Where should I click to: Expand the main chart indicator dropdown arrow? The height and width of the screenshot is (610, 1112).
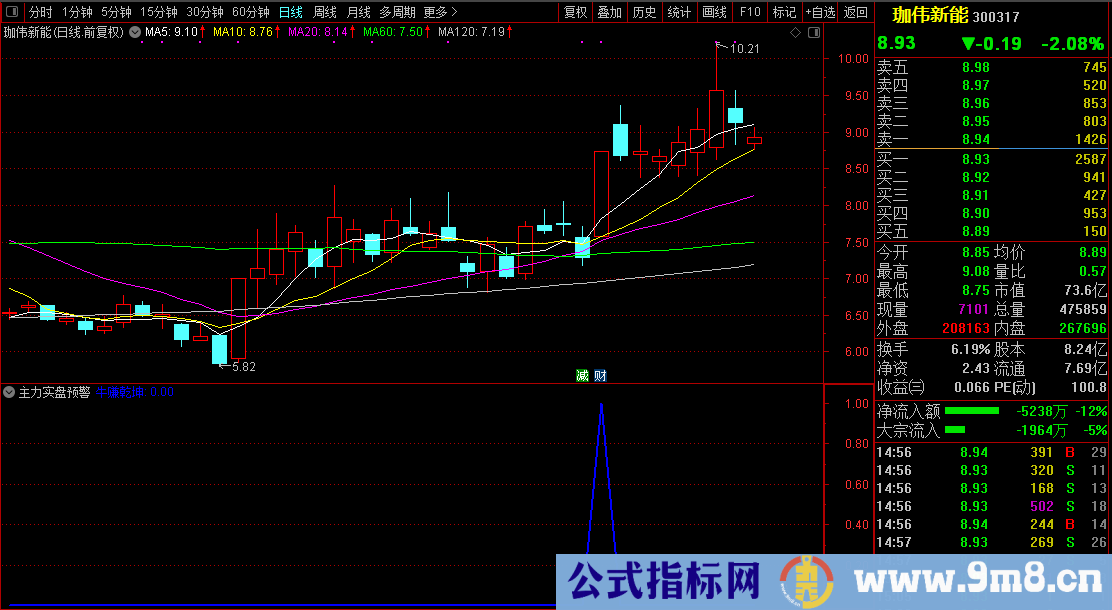coord(135,32)
